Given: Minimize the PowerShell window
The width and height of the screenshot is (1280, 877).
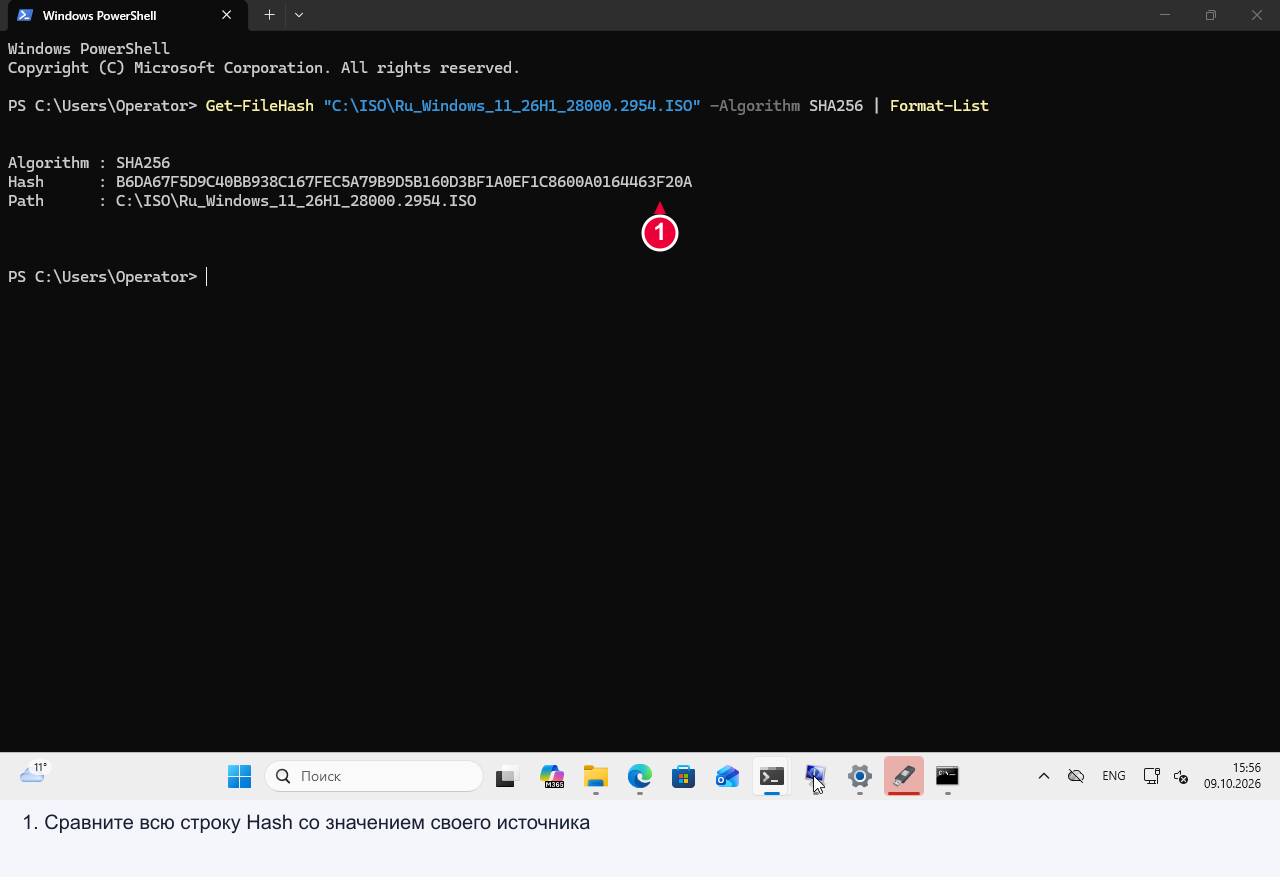Looking at the screenshot, I should coord(1165,15).
